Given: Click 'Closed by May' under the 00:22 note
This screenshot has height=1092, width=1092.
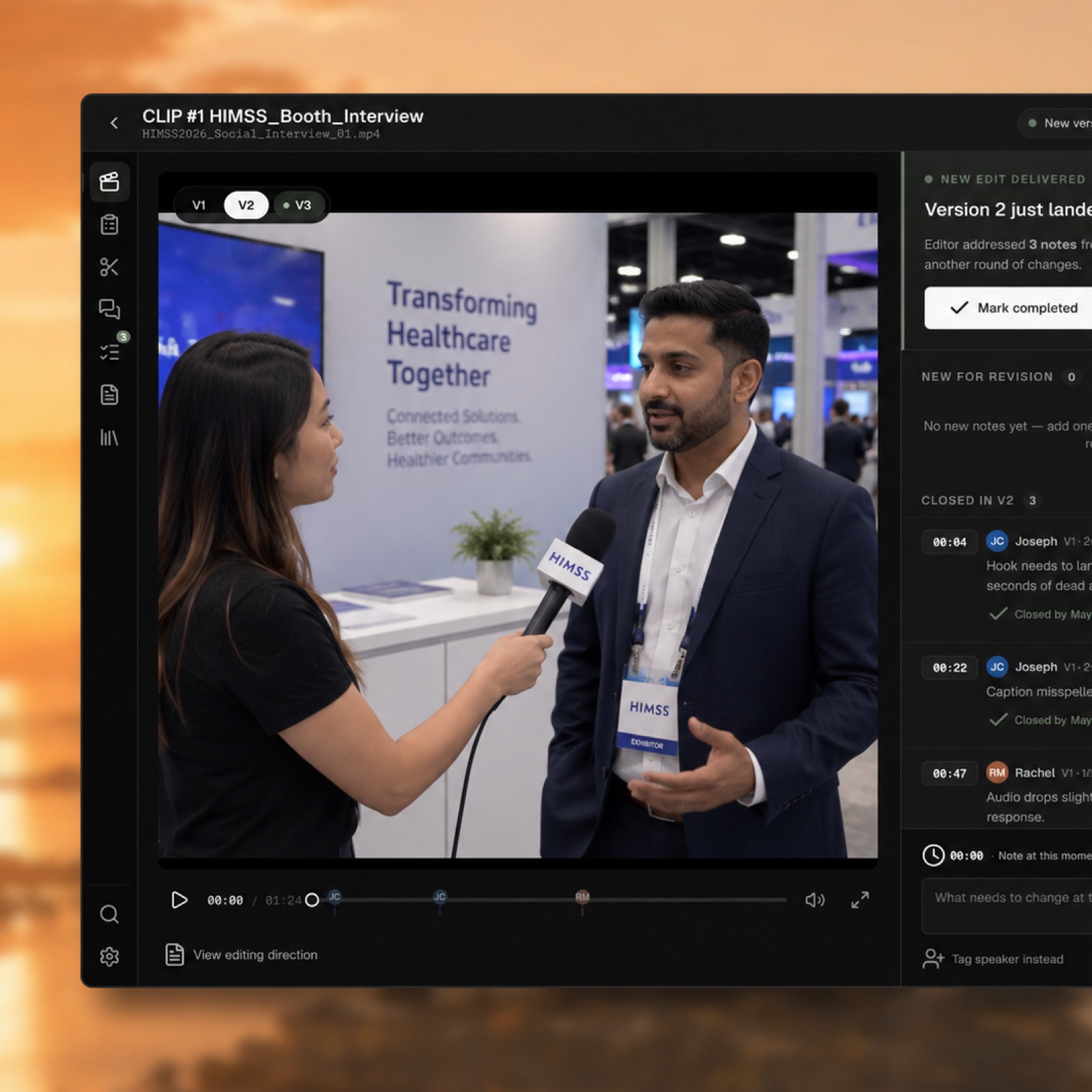Looking at the screenshot, I should pyautogui.click(x=1052, y=720).
